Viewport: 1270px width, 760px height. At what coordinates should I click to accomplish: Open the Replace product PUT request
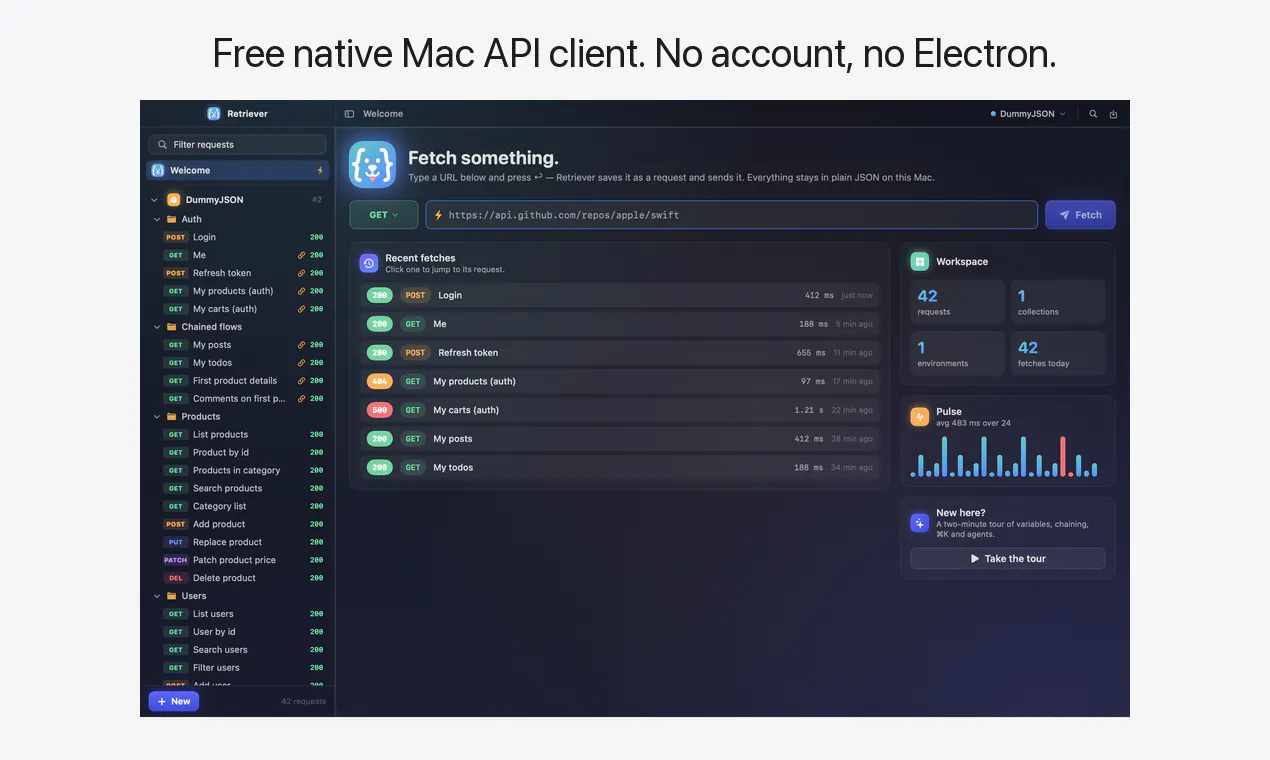coord(237,542)
